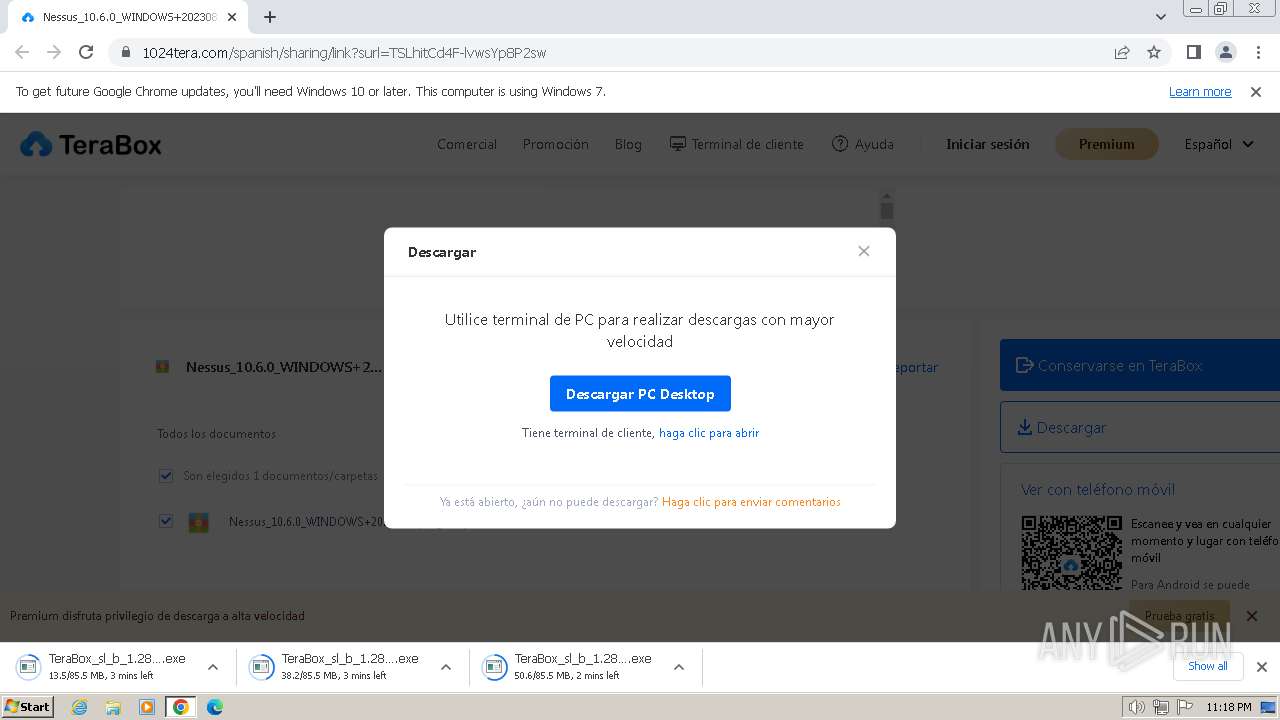Image resolution: width=1280 pixels, height=720 pixels.
Task: Click the volume tray icon
Action: (1136, 707)
